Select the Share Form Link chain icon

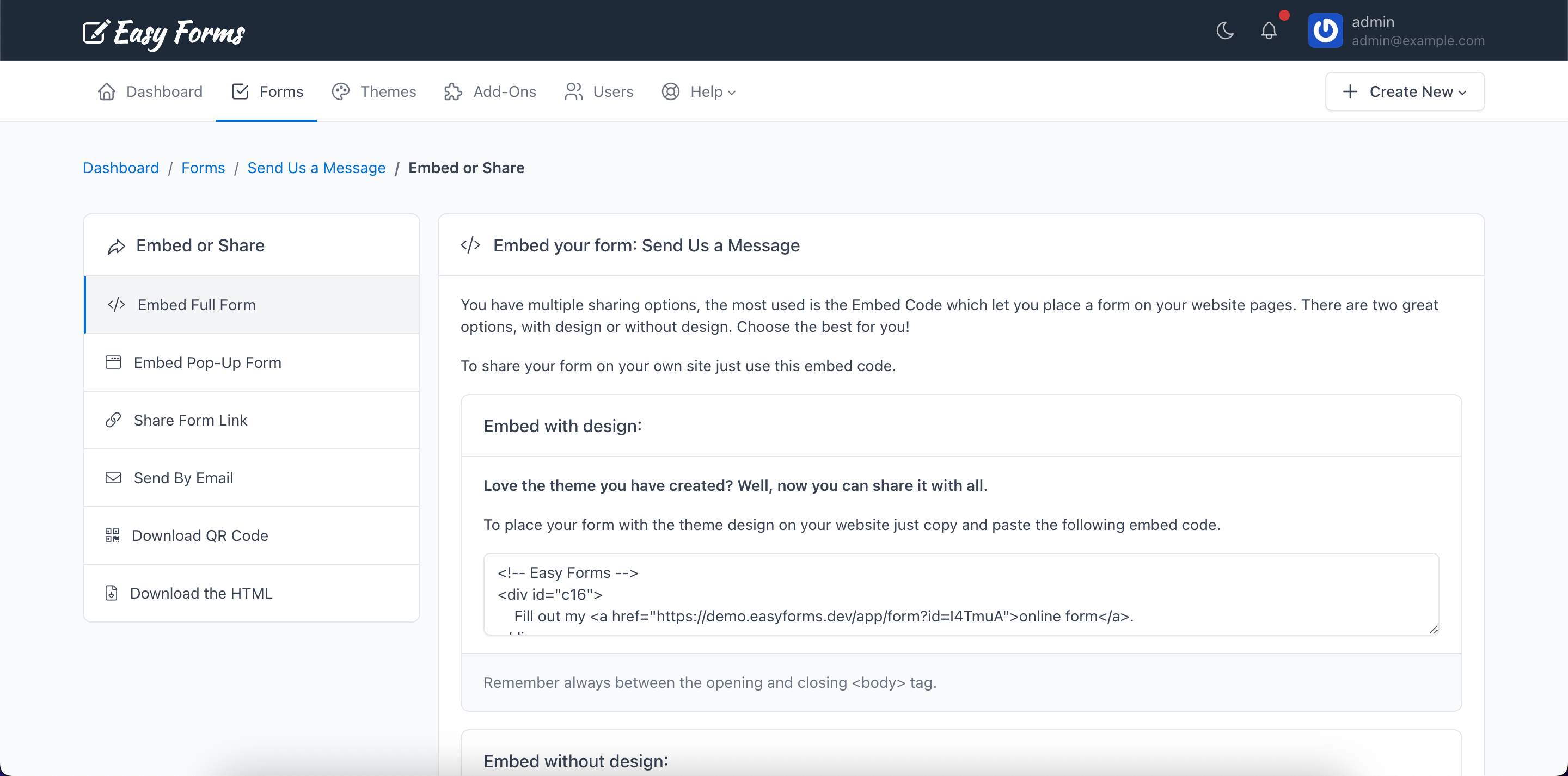point(113,420)
